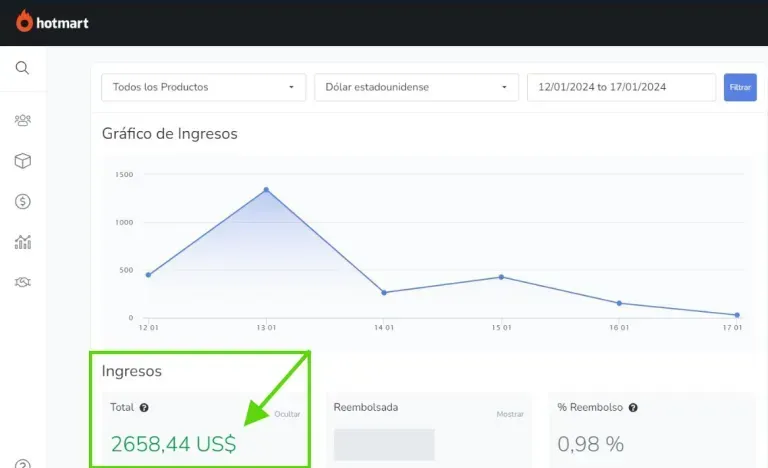Open the search magnifier in the sidebar
Screen dimensions: 768x468
coord(22,68)
